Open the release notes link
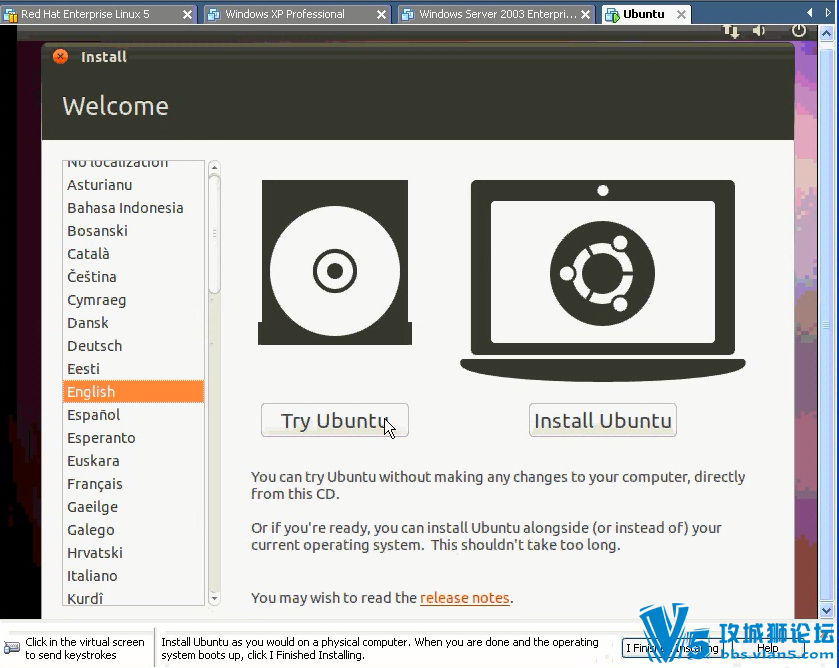839x668 pixels. click(464, 597)
